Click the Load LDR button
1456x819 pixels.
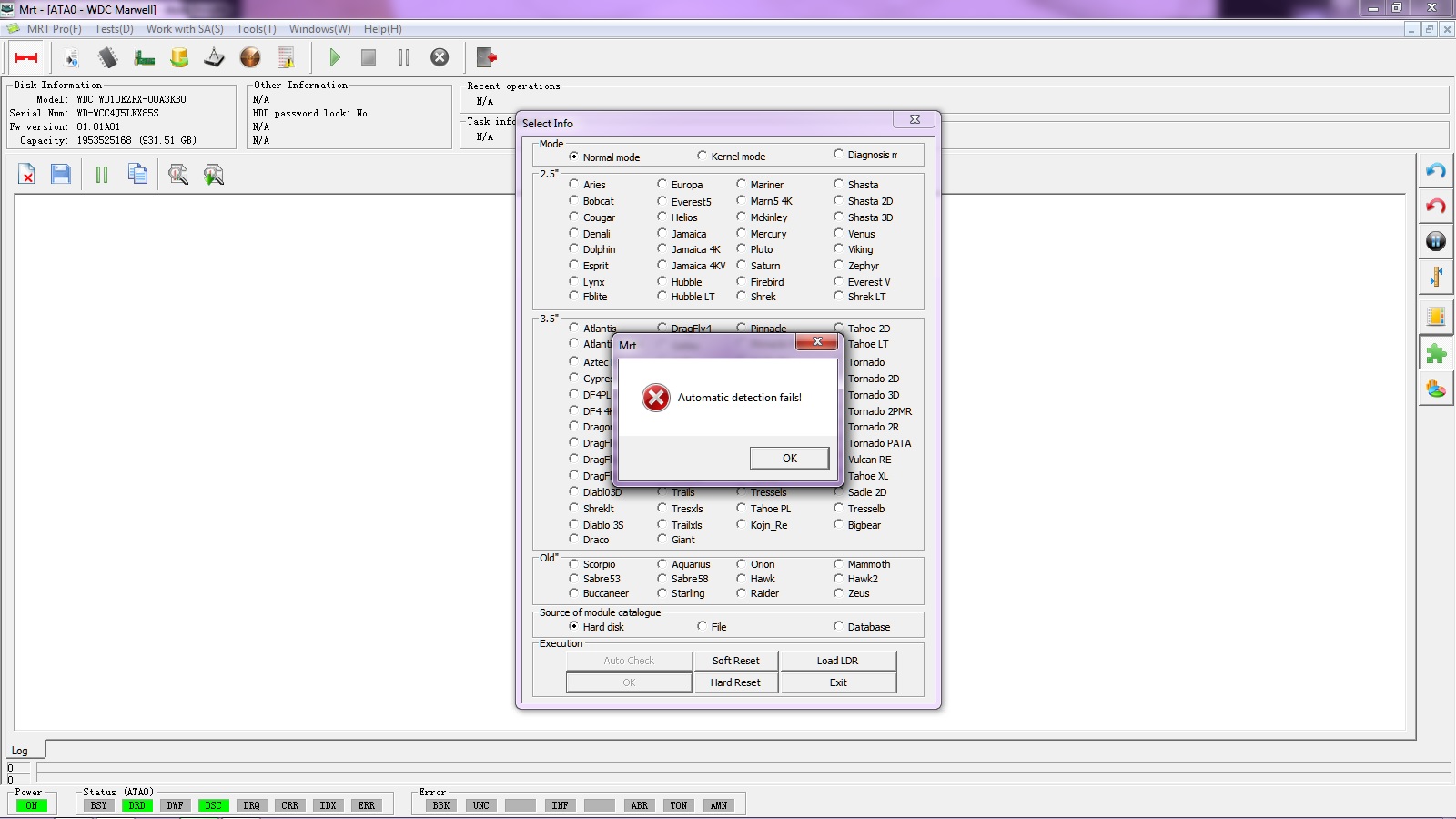point(837,661)
